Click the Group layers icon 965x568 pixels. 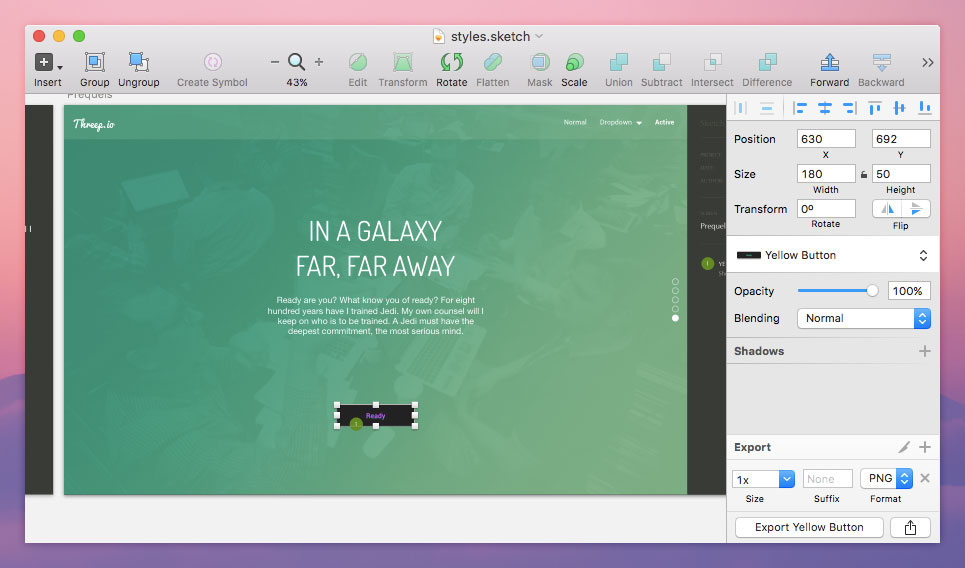94,62
